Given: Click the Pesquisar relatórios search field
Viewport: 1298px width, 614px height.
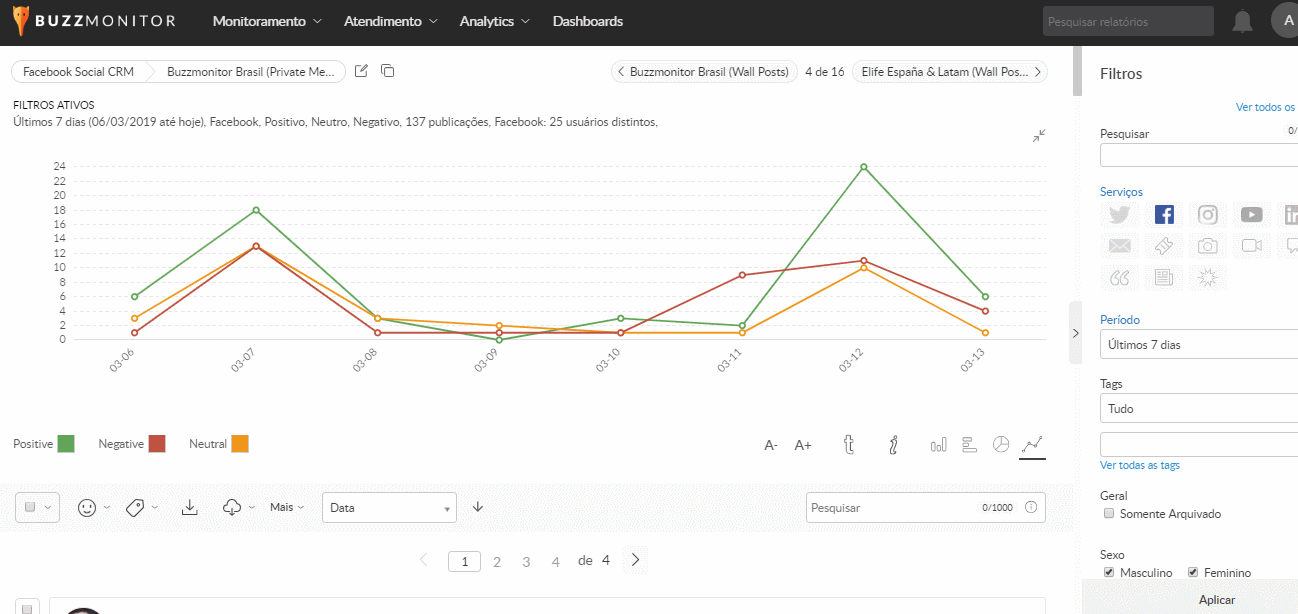Looking at the screenshot, I should click(x=1127, y=21).
